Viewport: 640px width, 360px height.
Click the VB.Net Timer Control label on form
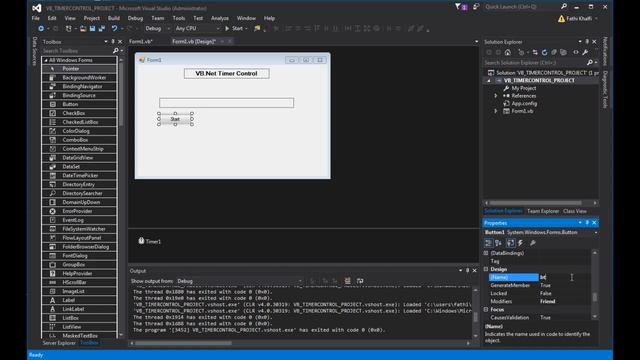tap(227, 73)
